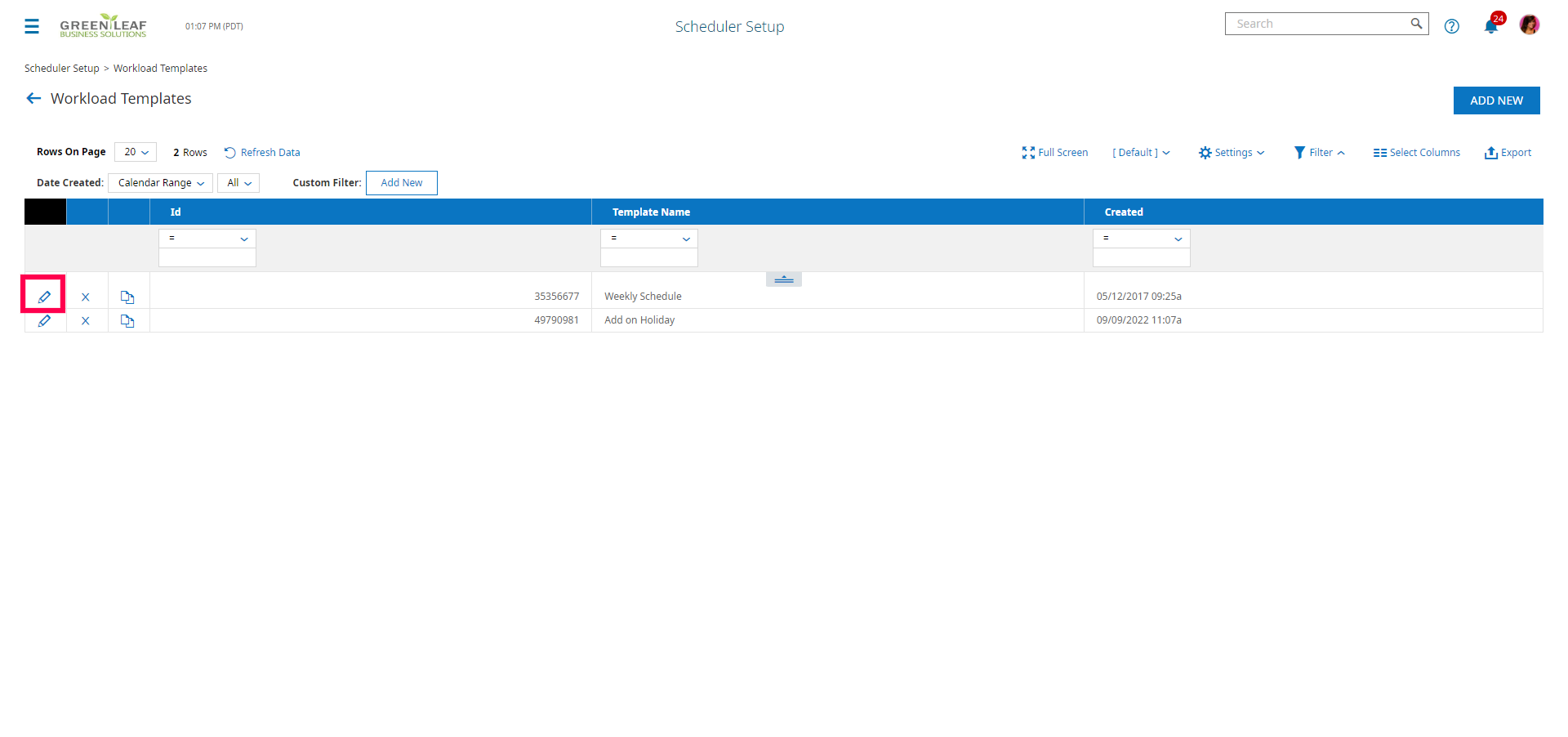Image resolution: width=1568 pixels, height=737 pixels.
Task: Add new custom filter
Action: point(402,183)
